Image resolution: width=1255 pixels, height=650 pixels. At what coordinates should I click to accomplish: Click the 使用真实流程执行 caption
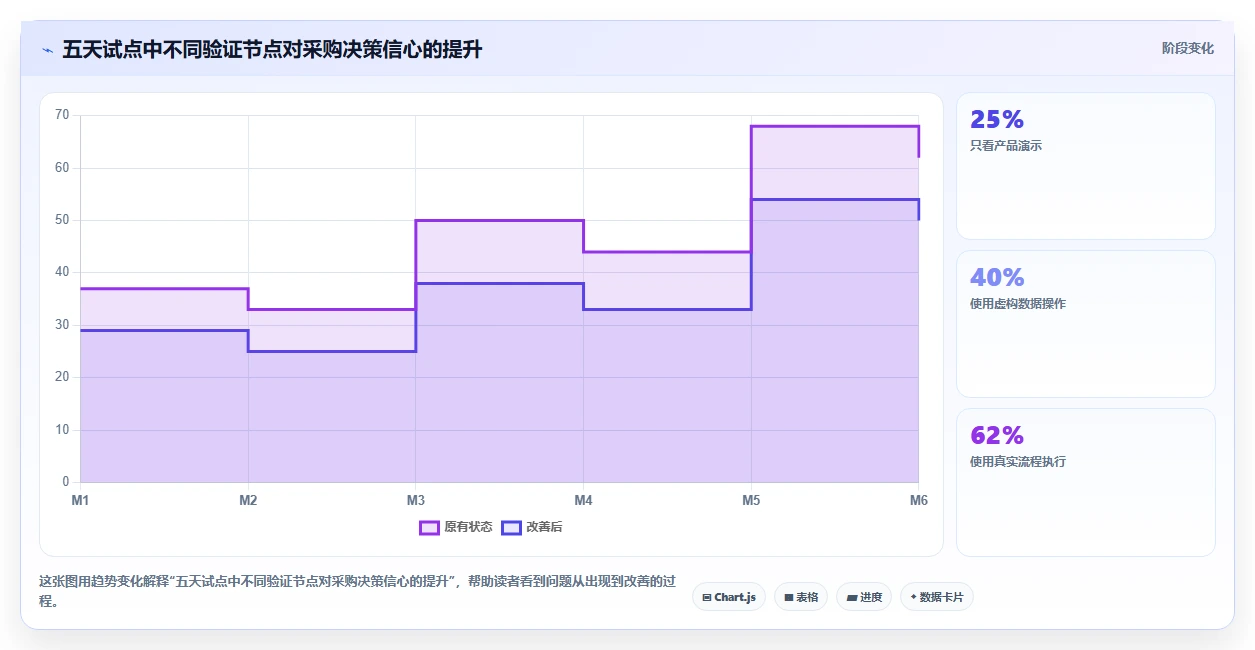tap(1018, 462)
